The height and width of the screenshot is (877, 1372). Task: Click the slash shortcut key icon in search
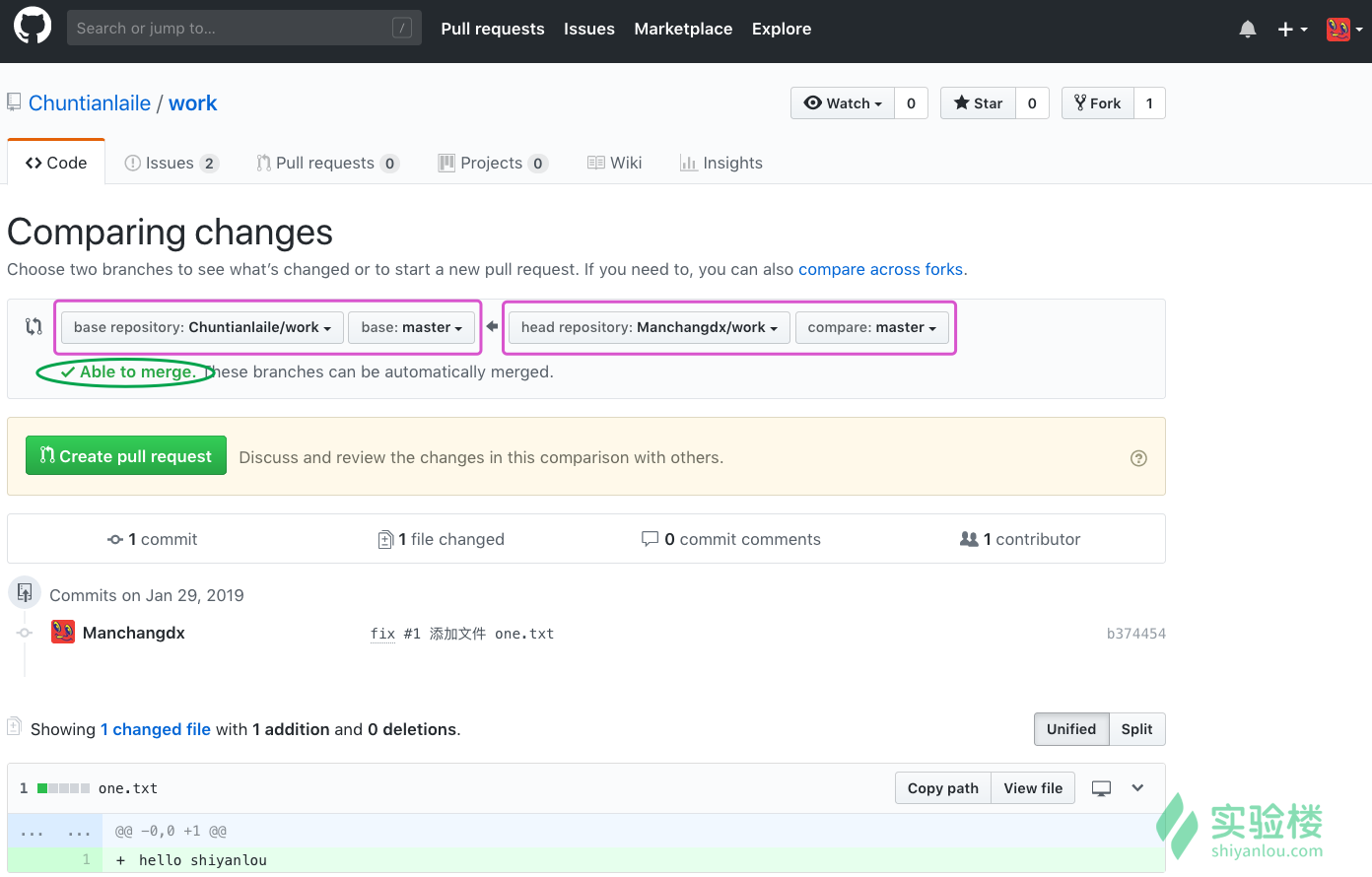(x=402, y=28)
